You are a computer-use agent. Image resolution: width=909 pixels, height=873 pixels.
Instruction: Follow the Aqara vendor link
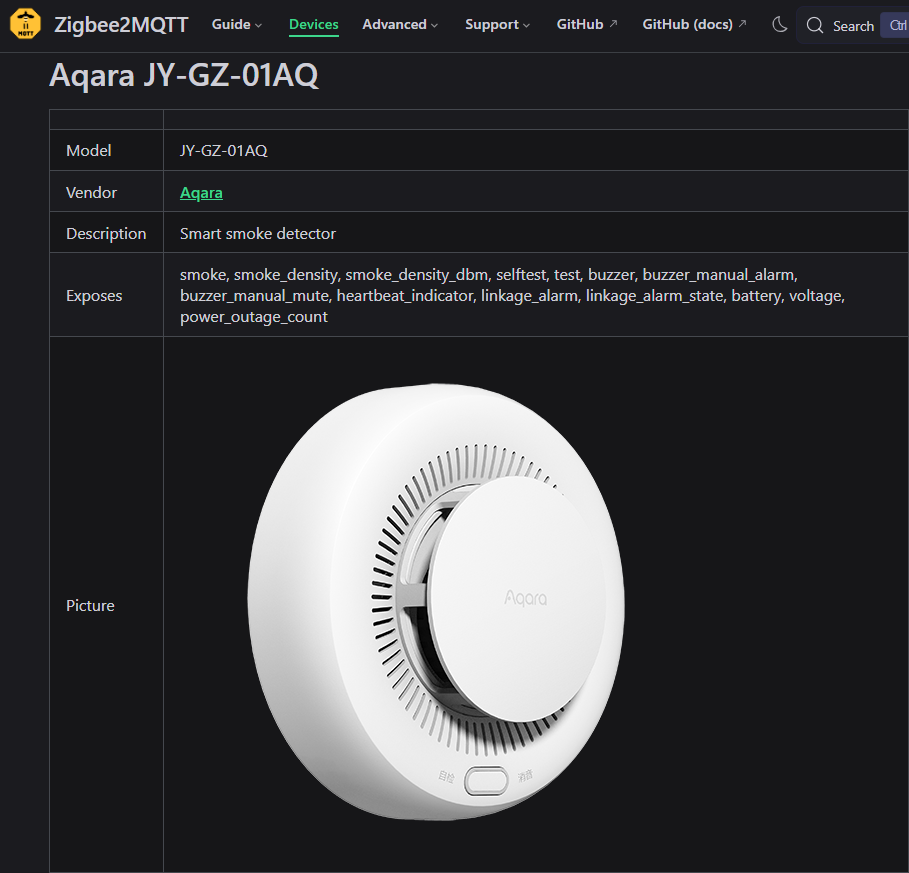tap(201, 193)
